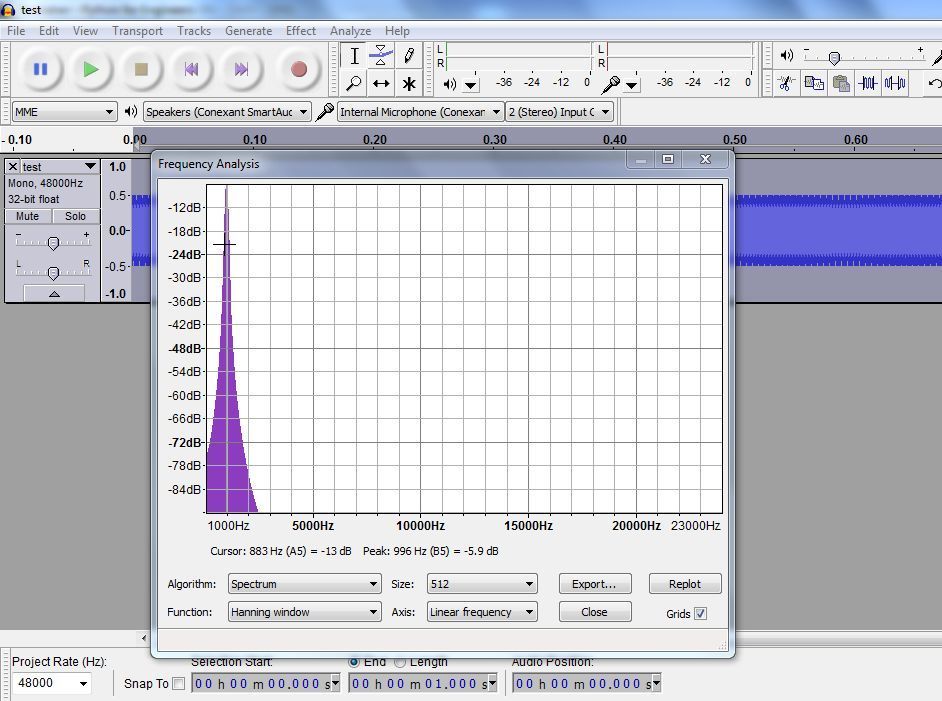
Task: Open Function dropdown showing Hanning window
Action: point(304,612)
